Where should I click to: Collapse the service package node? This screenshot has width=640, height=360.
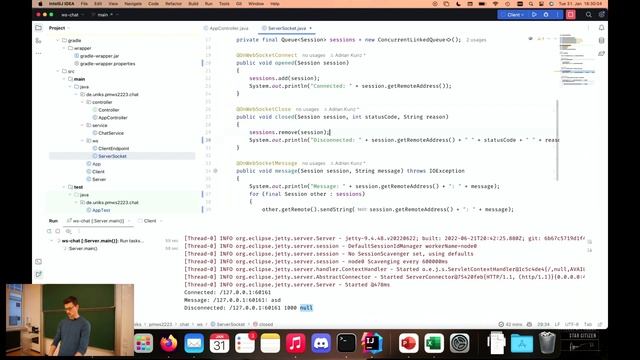point(82,125)
